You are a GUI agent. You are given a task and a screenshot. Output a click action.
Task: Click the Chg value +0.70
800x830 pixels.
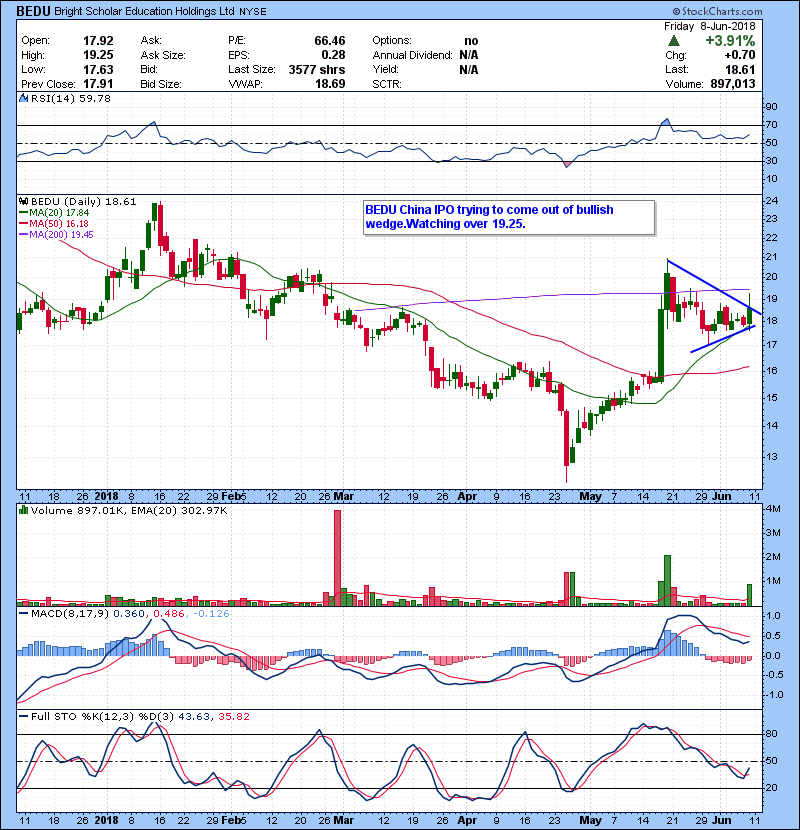coord(740,55)
